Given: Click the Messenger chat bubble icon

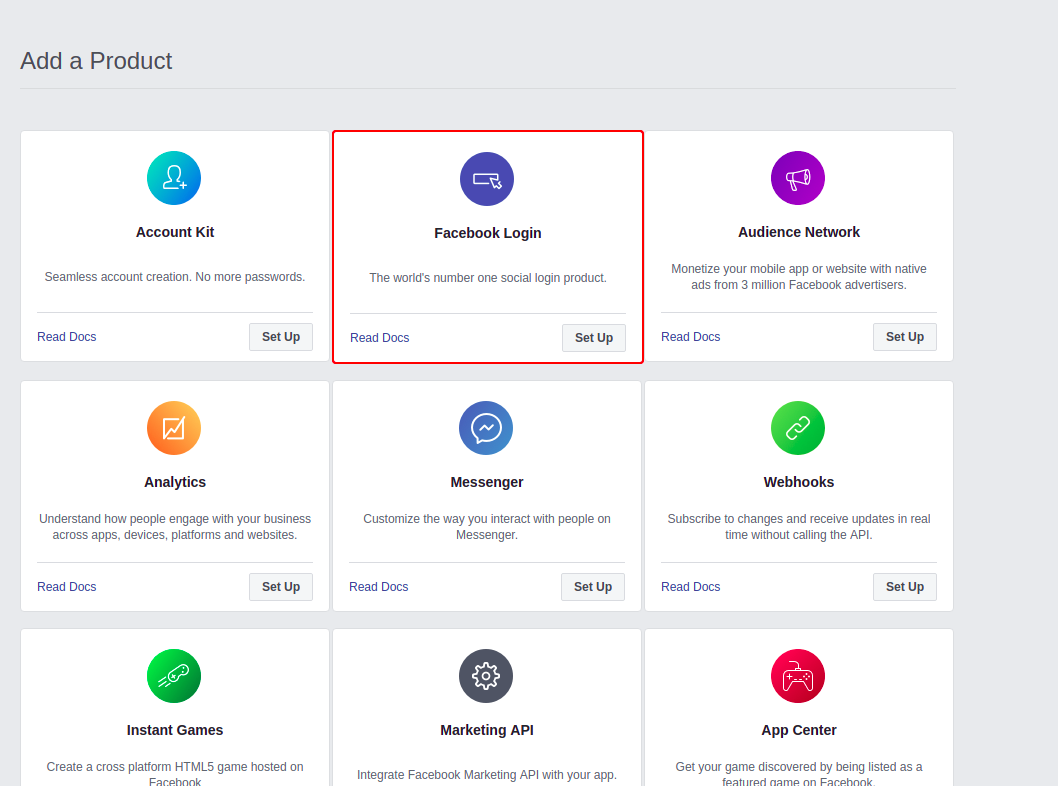Looking at the screenshot, I should pos(486,428).
